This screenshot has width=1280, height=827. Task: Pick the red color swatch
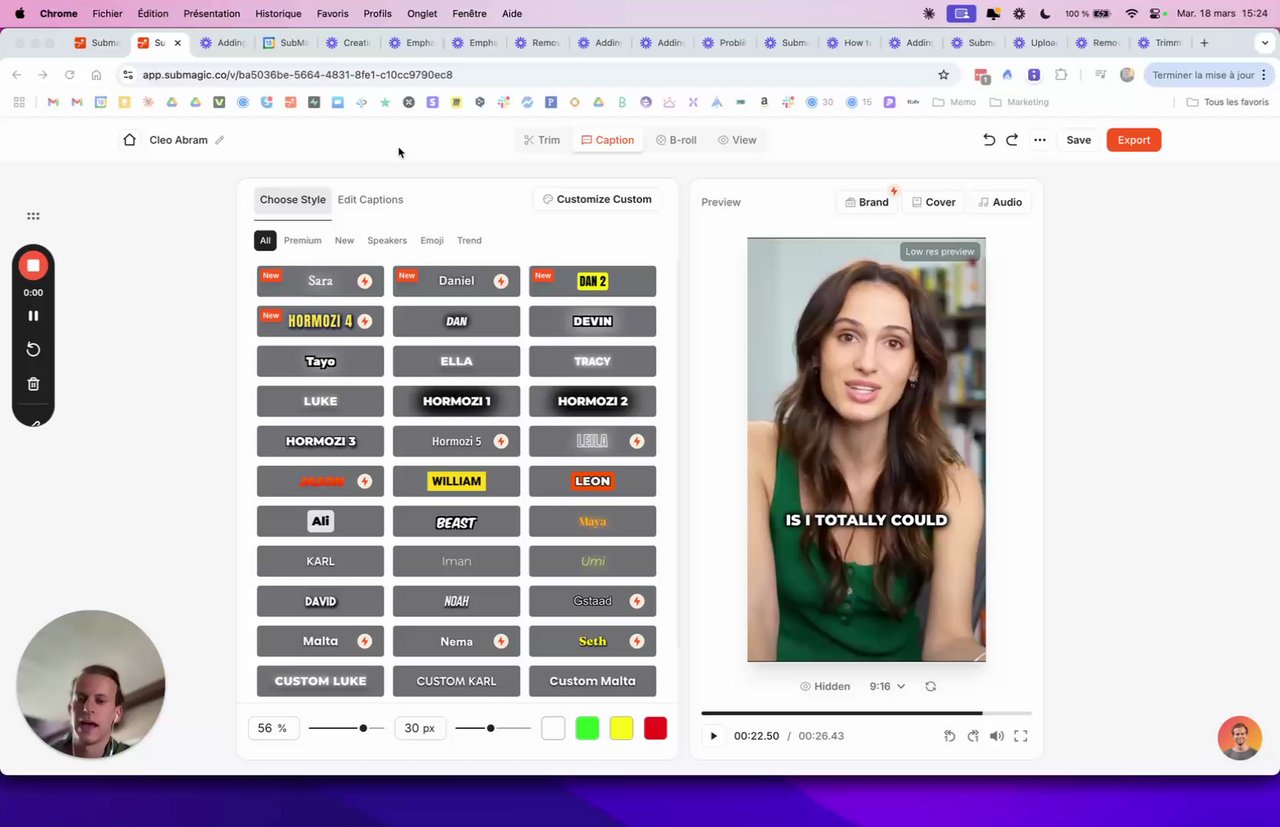tap(655, 728)
